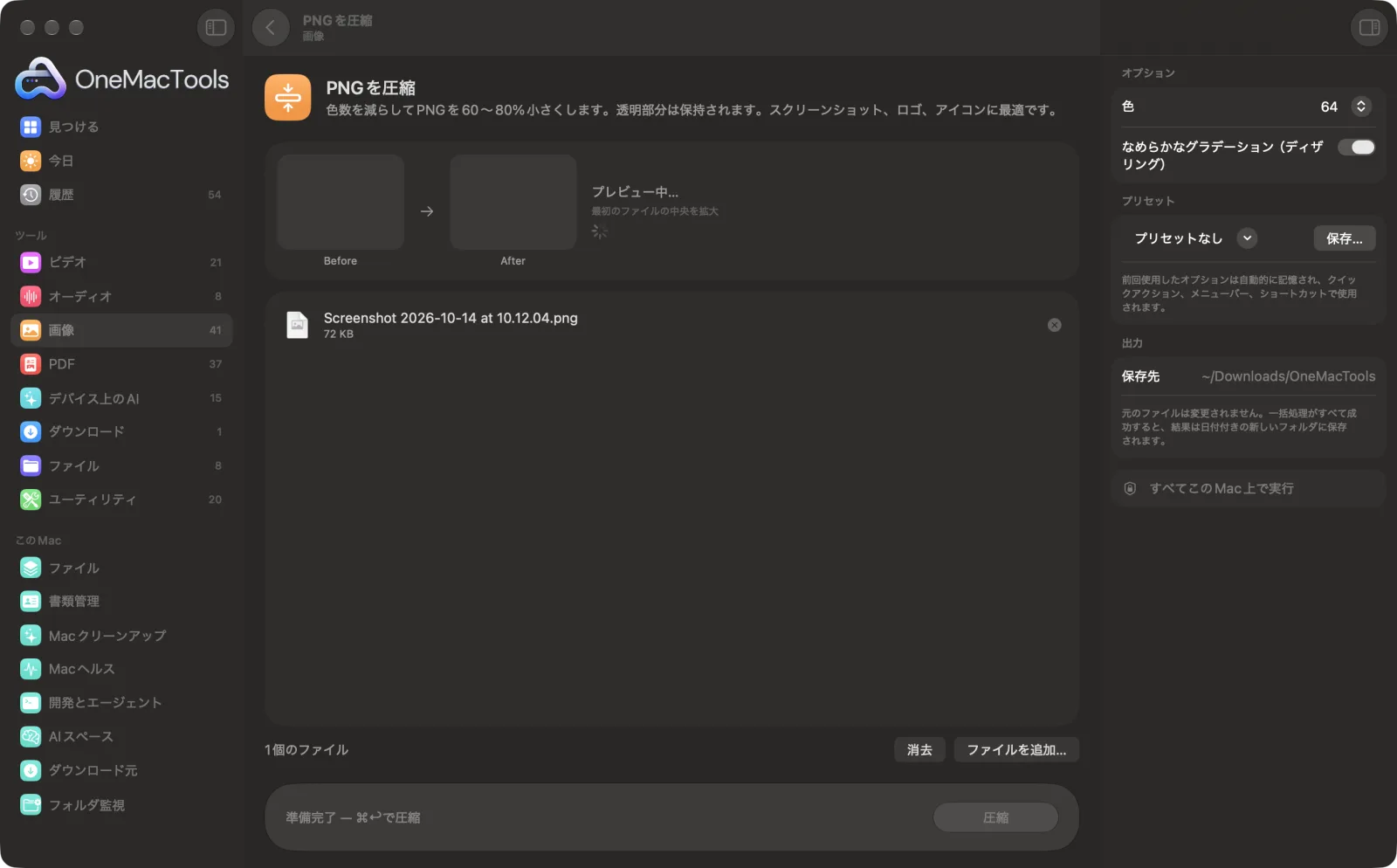Viewport: 1397px width, 868px height.
Task: Select 画像 tools category
Action: (x=121, y=330)
